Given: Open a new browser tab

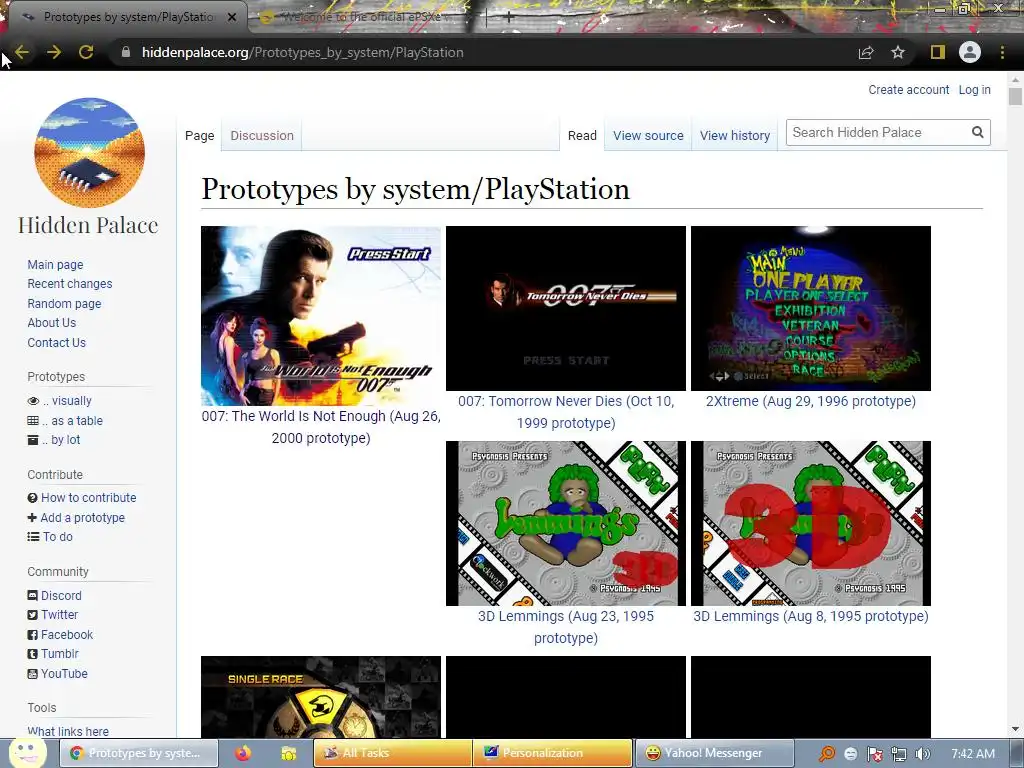Looking at the screenshot, I should [x=509, y=18].
